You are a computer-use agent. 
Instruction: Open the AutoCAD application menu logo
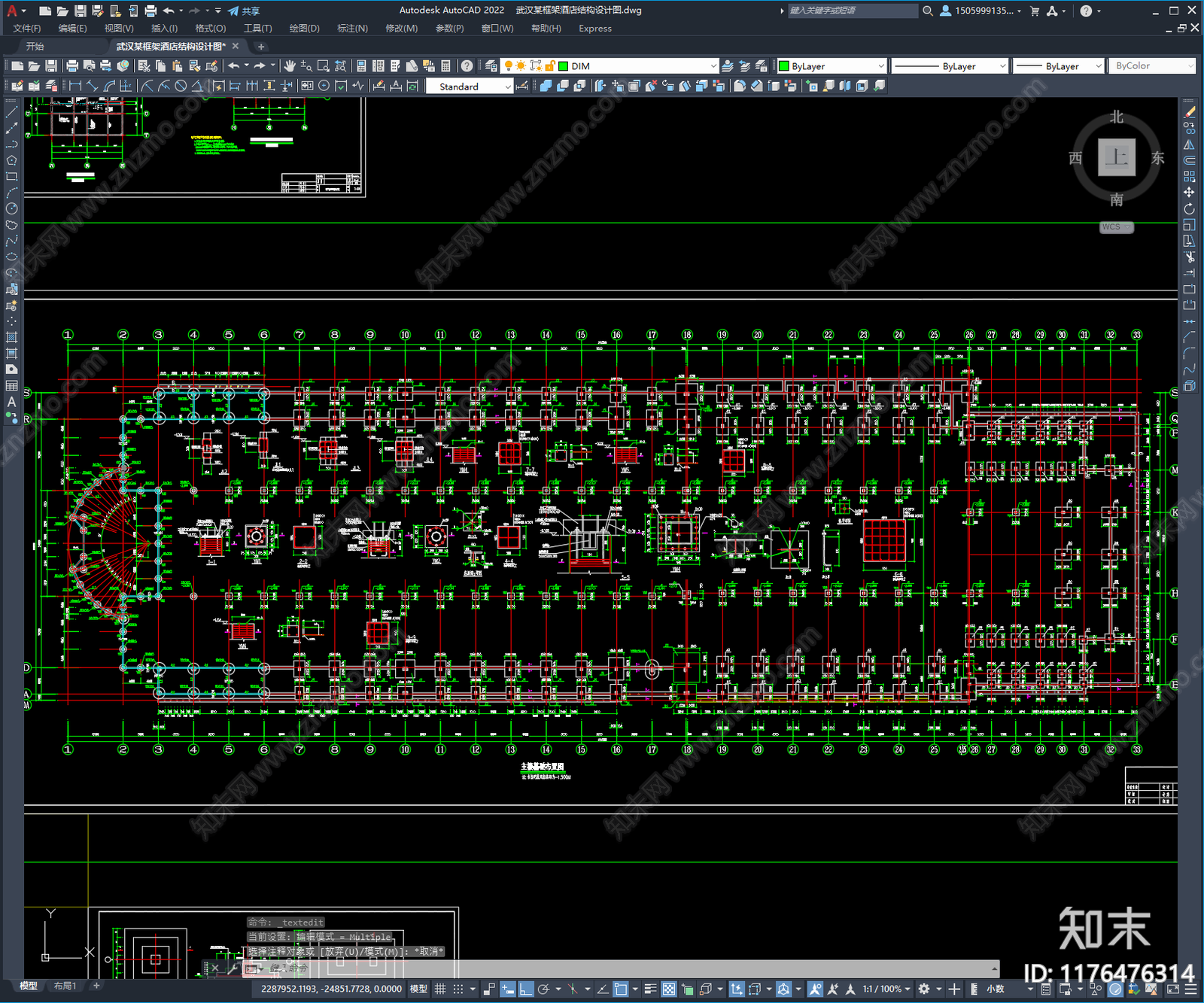tap(11, 11)
